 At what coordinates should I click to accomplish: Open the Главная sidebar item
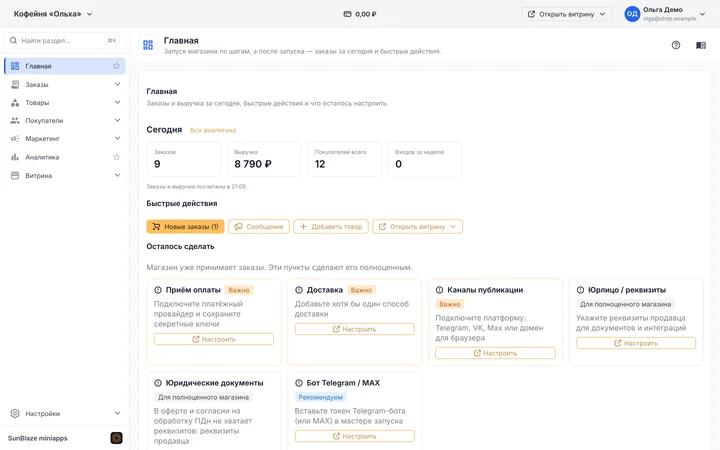coord(65,66)
